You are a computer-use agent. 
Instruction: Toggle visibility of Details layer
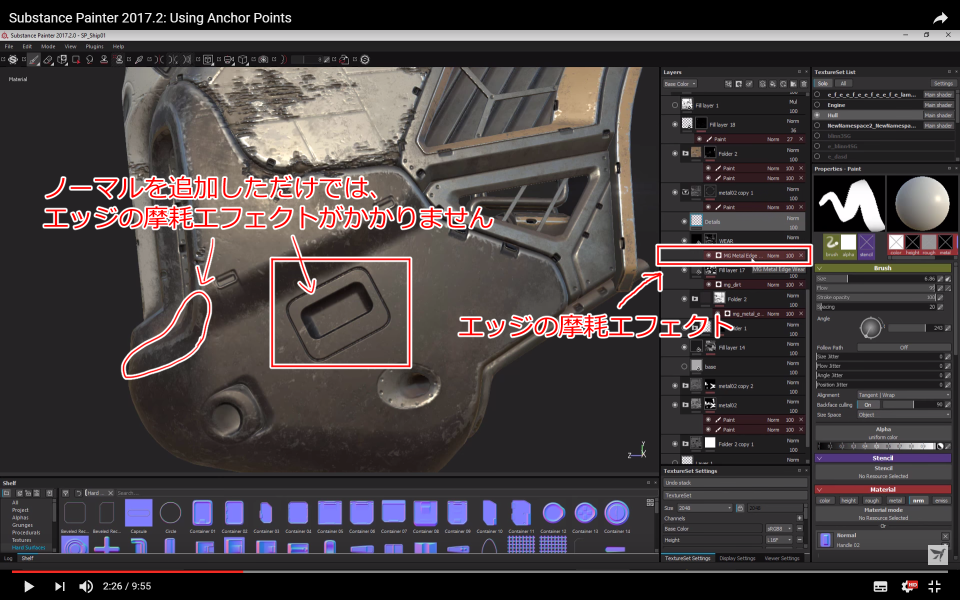point(684,221)
